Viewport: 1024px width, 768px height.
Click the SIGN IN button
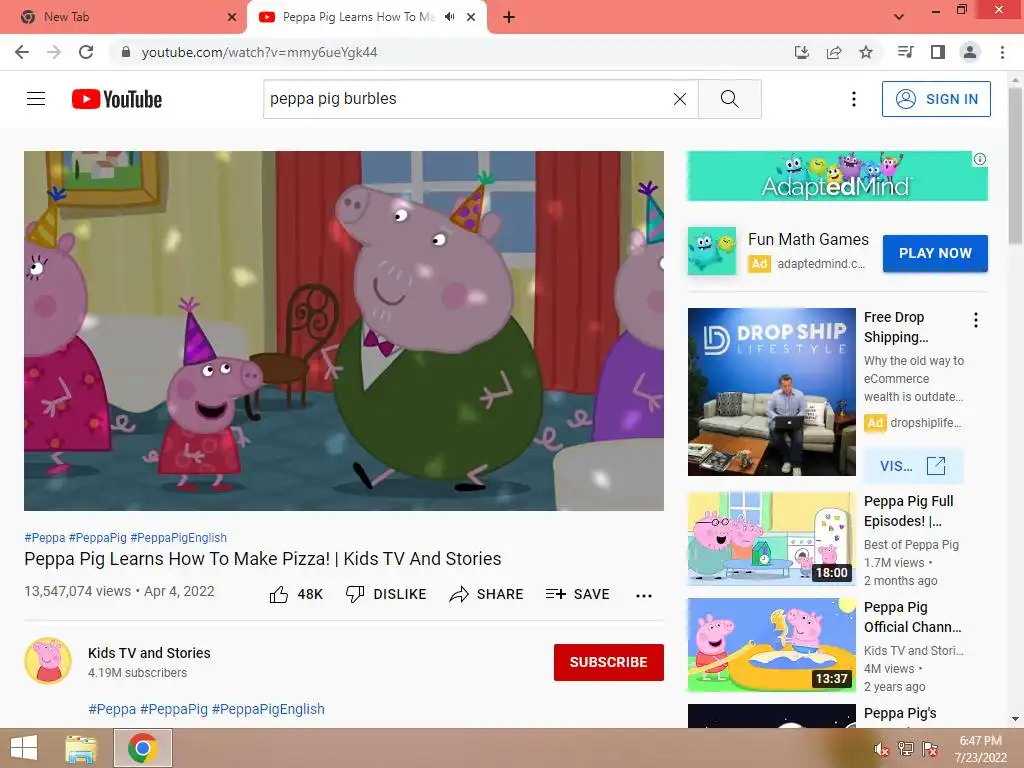coord(936,99)
